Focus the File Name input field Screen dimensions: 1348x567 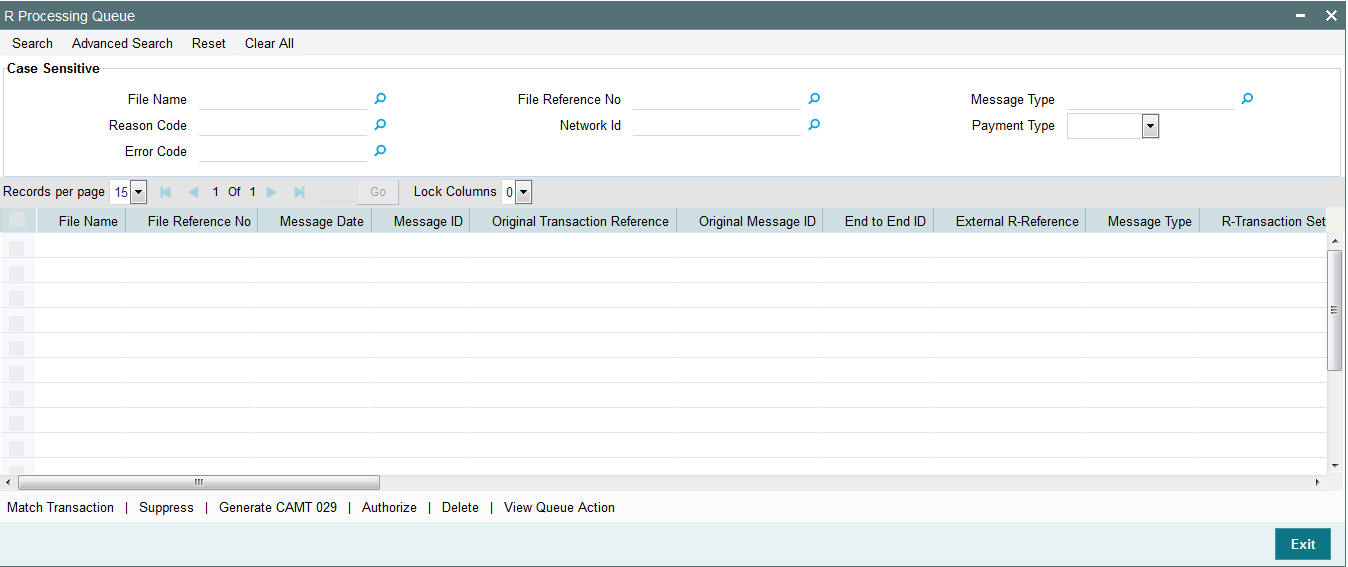[x=283, y=99]
